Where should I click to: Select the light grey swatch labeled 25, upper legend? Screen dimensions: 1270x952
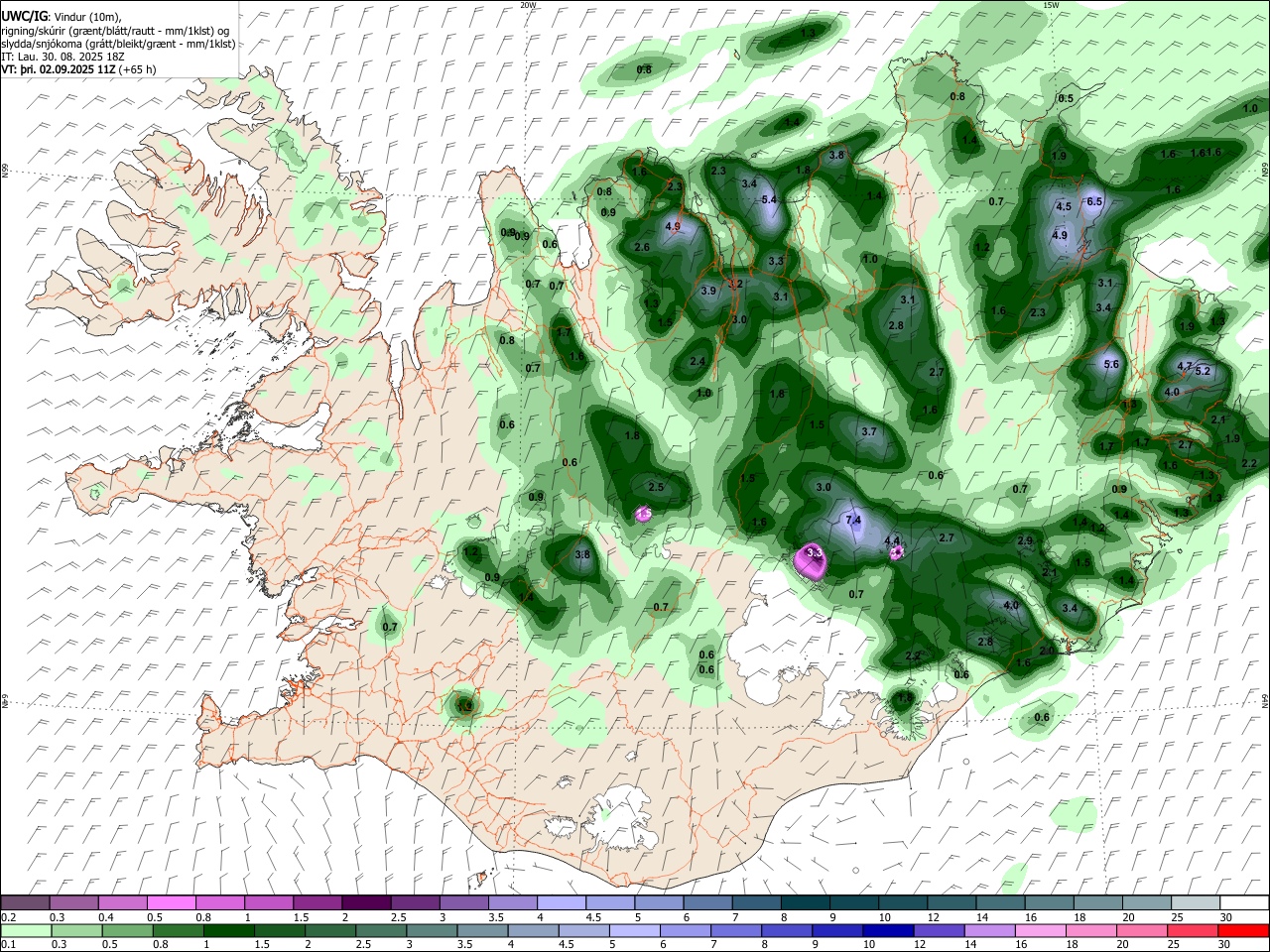pos(1196,903)
